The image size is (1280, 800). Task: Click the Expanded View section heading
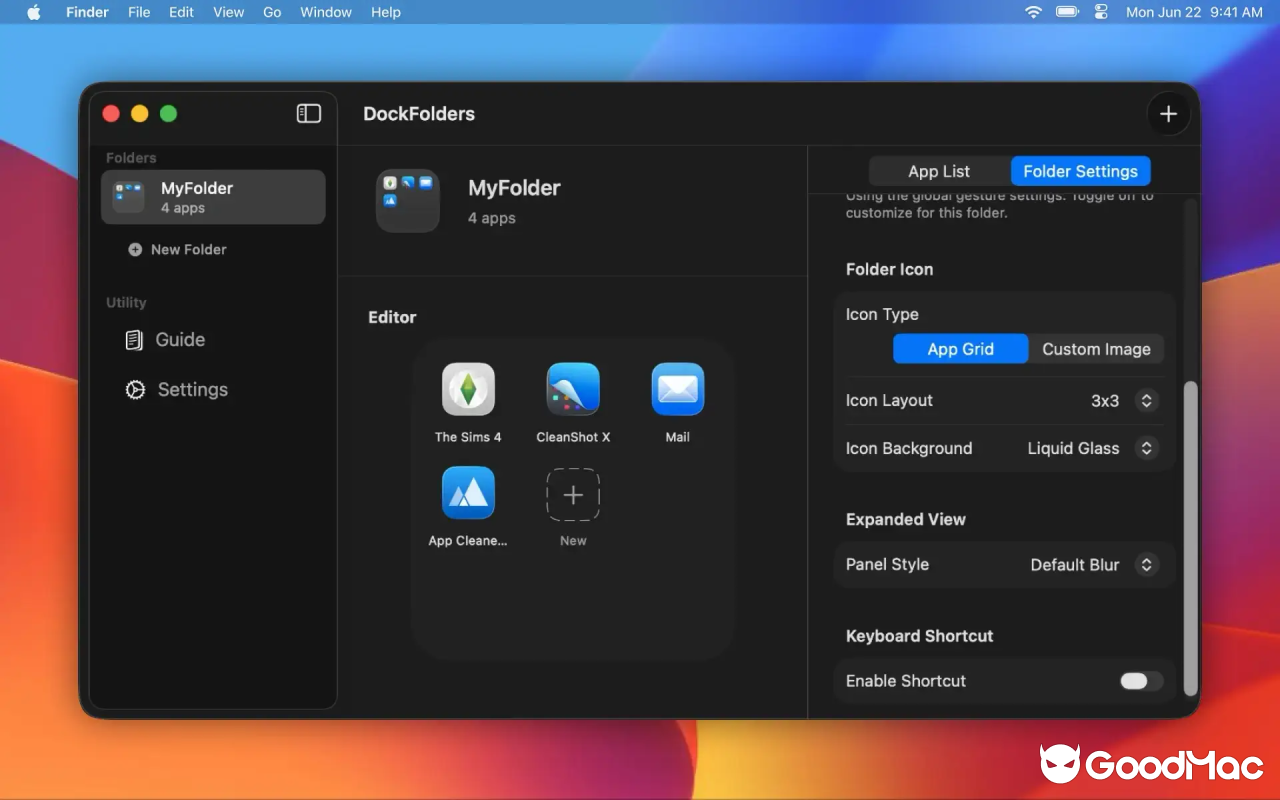(905, 520)
